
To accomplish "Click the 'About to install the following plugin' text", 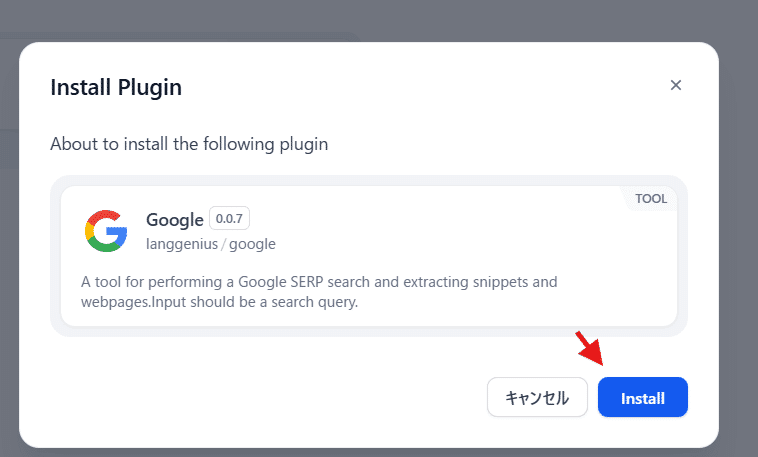I will [189, 144].
